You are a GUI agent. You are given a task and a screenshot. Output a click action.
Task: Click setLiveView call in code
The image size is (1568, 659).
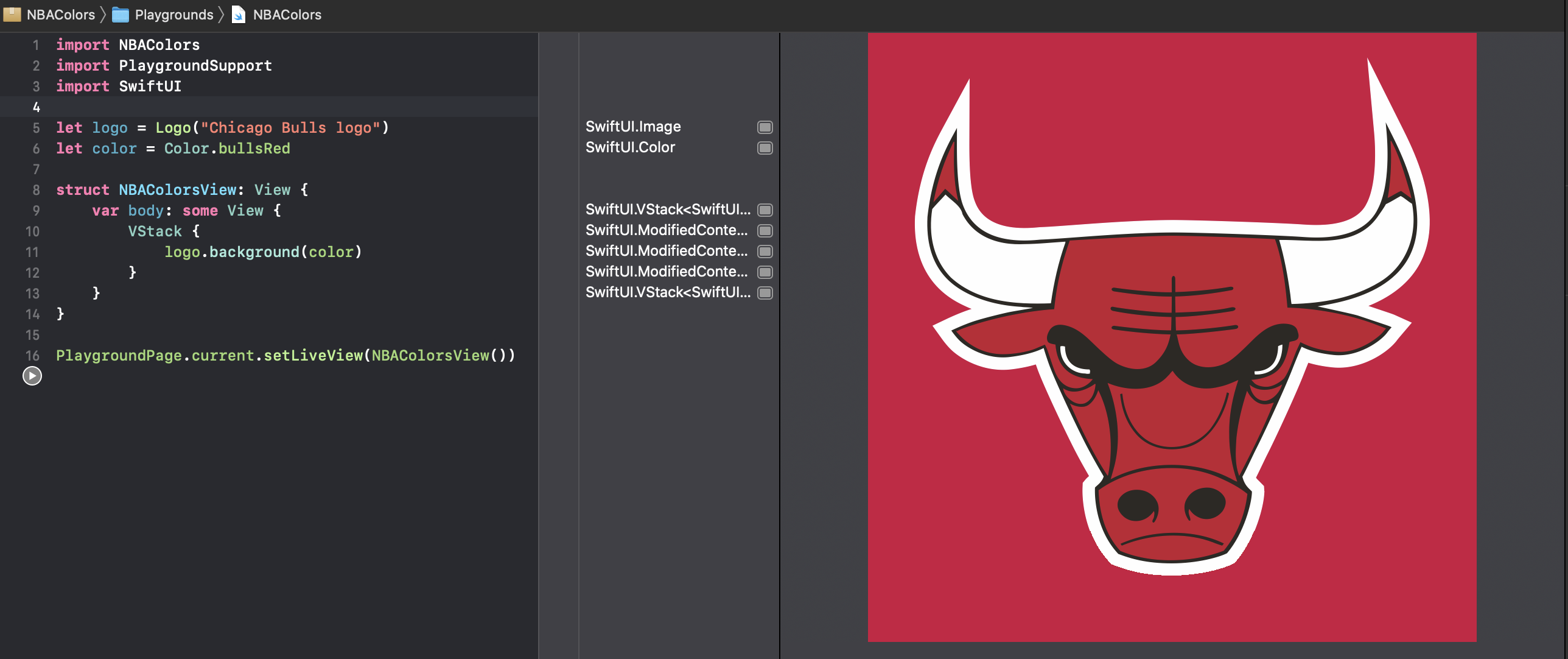[x=312, y=355]
